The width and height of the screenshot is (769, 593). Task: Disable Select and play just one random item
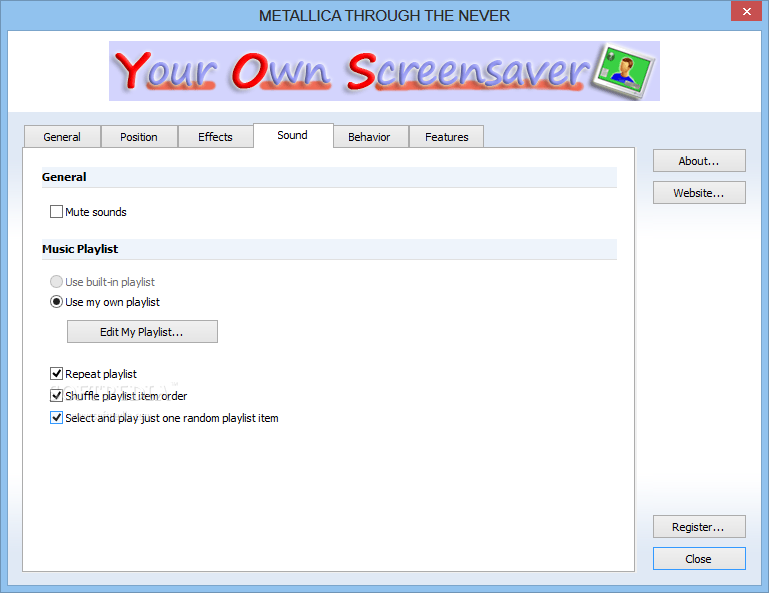pyautogui.click(x=56, y=418)
